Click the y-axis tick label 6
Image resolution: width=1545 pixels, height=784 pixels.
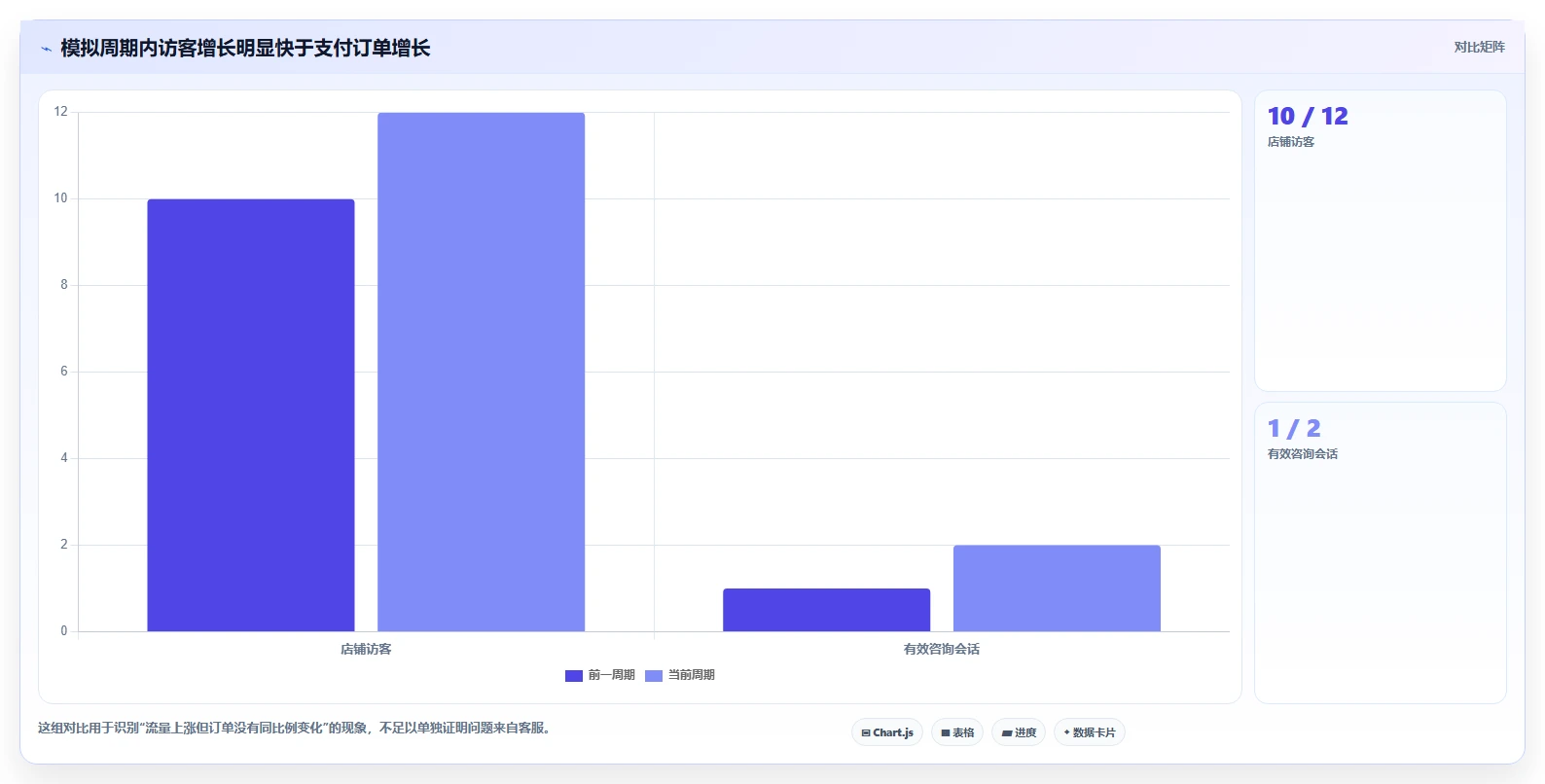[x=64, y=372]
